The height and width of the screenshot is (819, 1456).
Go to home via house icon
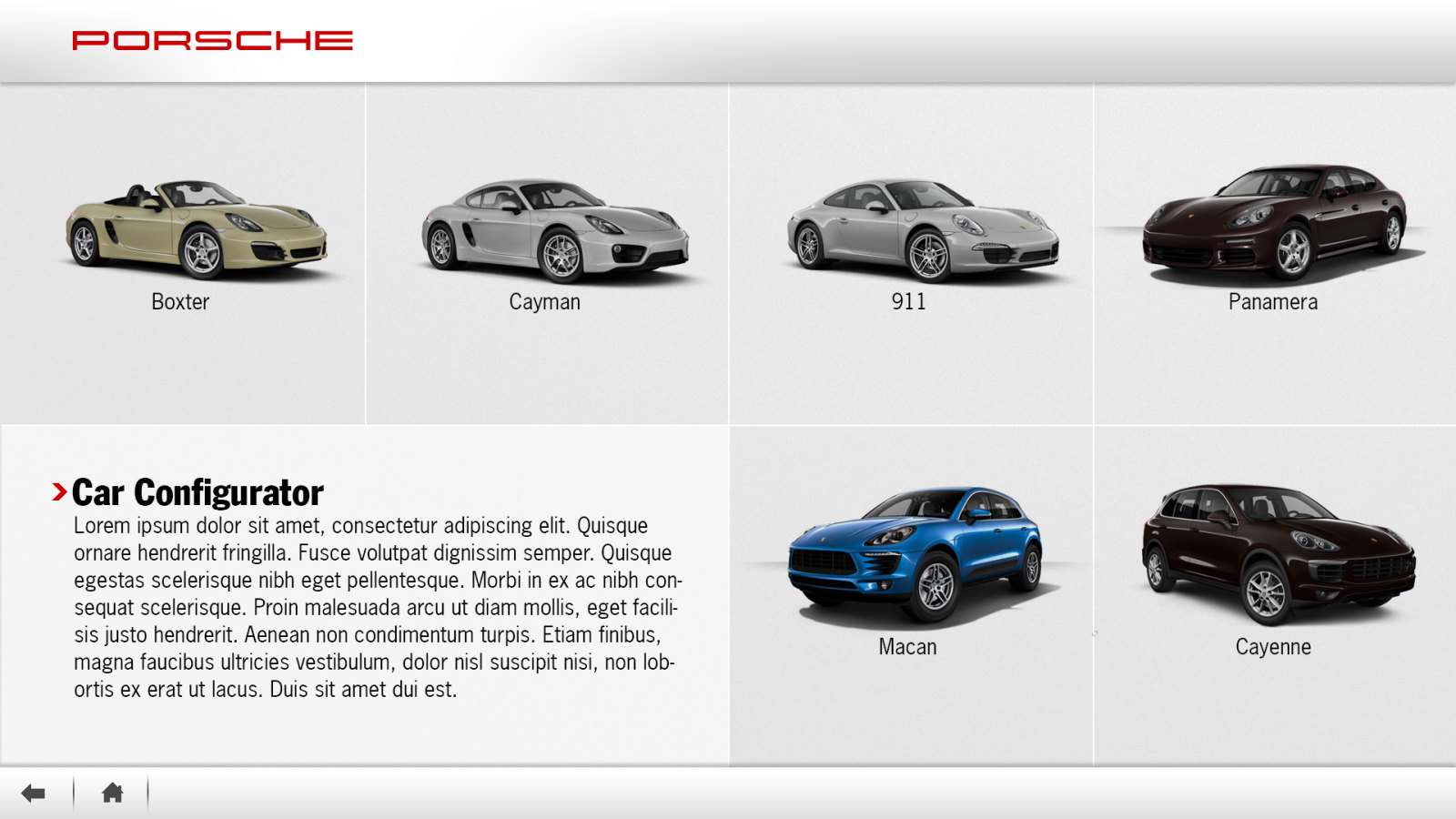coord(112,793)
